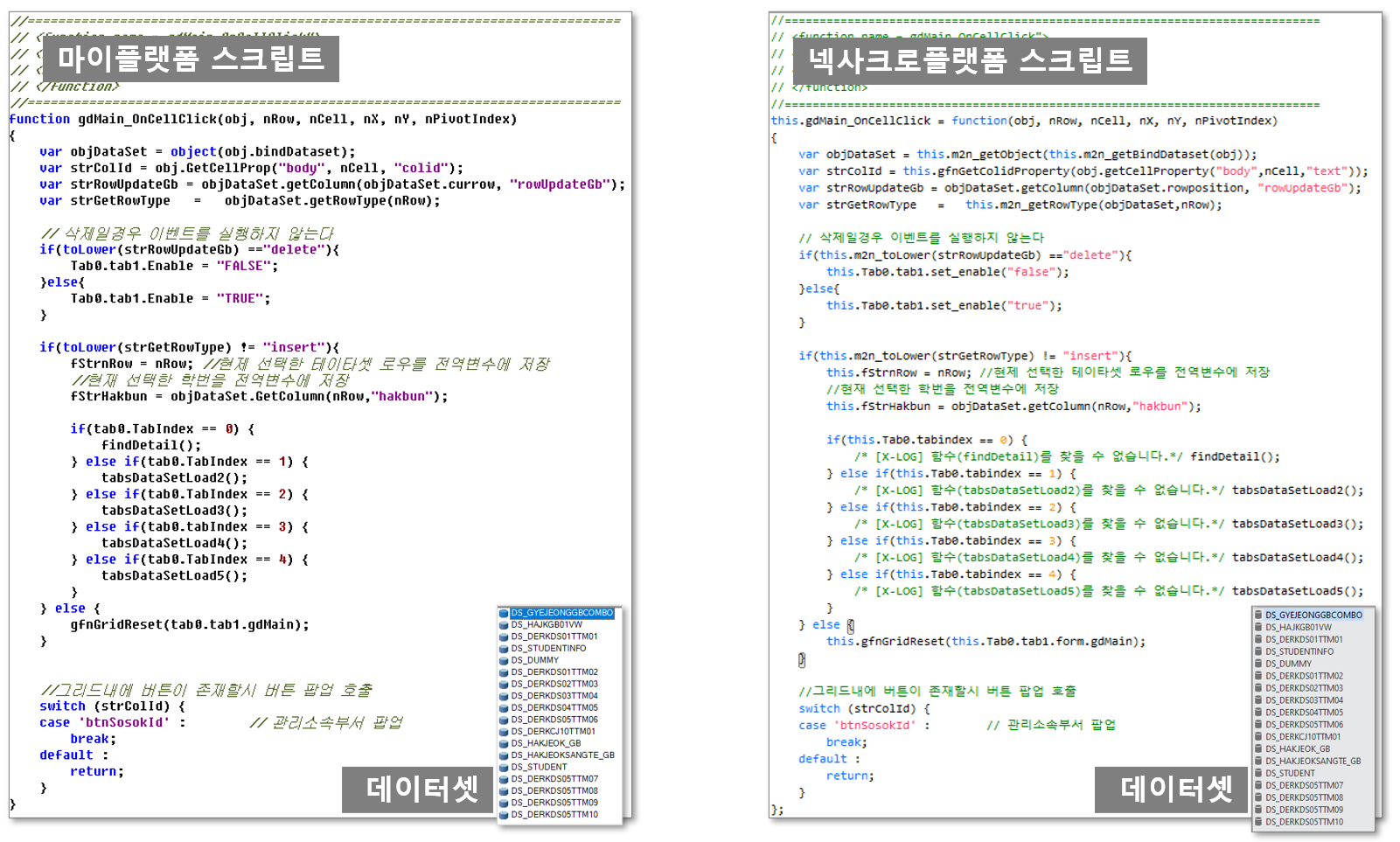The width and height of the screenshot is (1400, 842).
Task: Click DS_DERKDS03TTM04 cylinder icon in Nexacro dataset list
Action: coord(1258,700)
